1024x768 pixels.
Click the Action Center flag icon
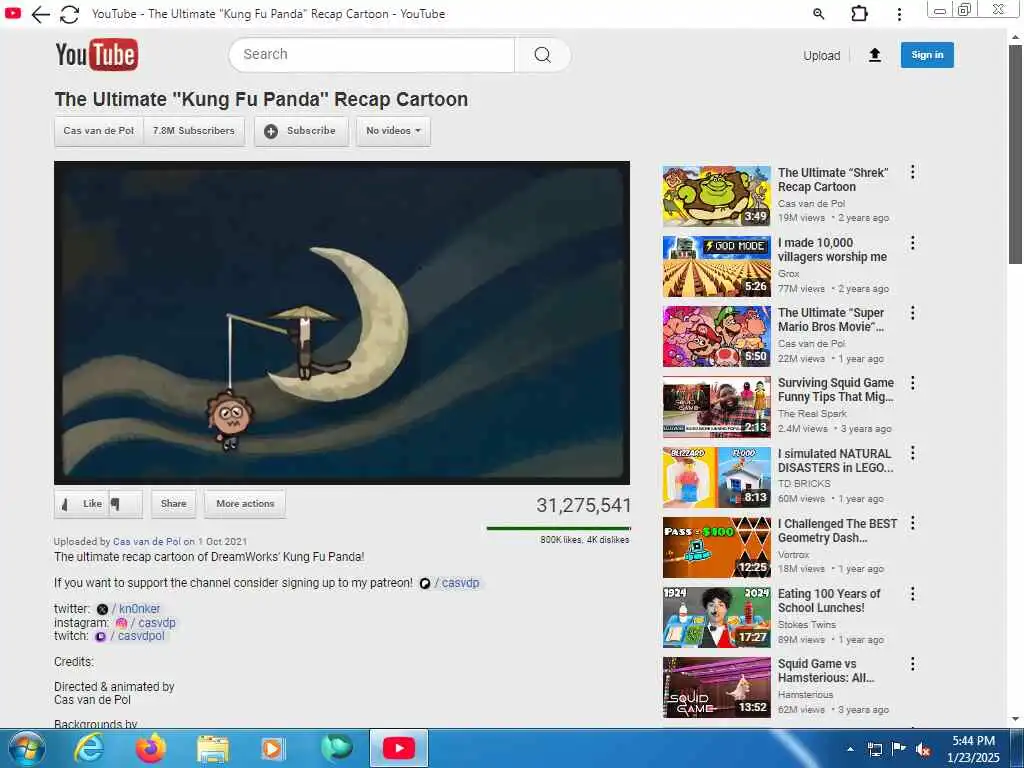[899, 749]
